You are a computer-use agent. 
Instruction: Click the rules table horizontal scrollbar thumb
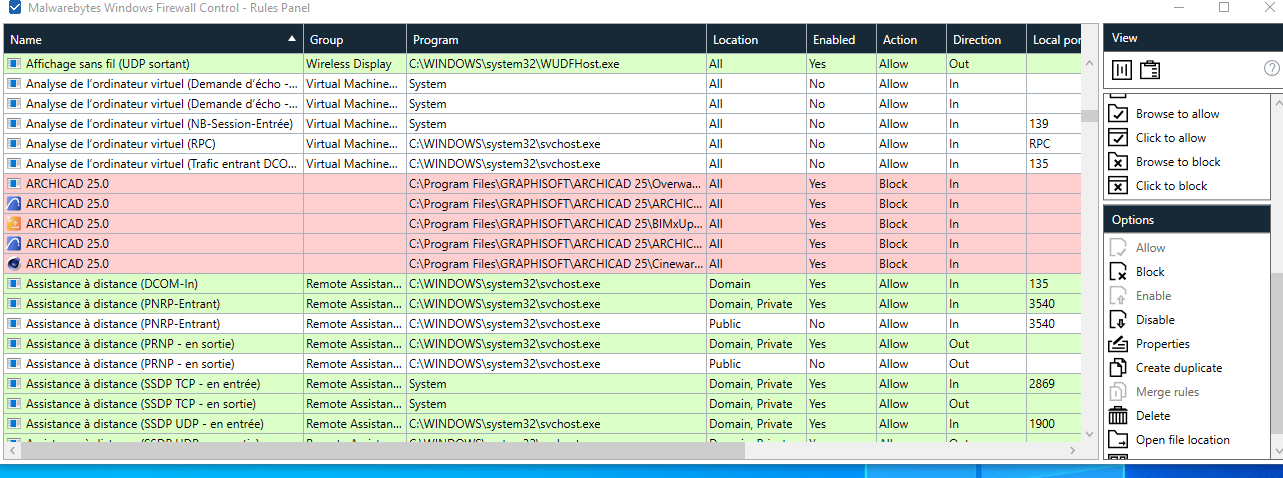[382, 451]
